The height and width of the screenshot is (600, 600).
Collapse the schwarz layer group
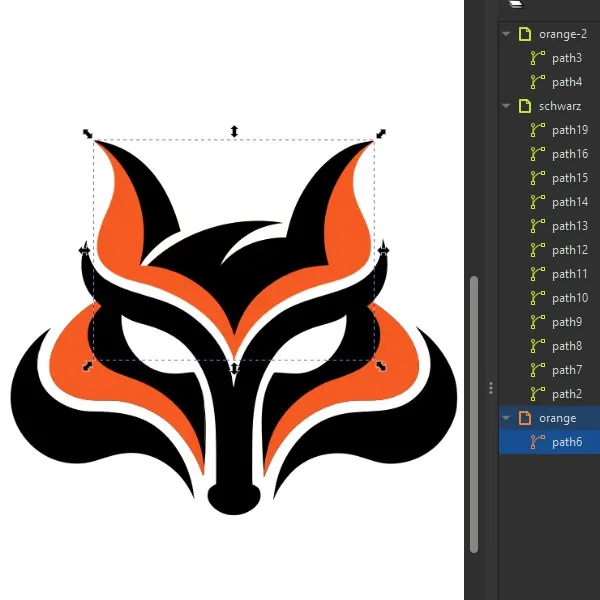click(x=507, y=106)
